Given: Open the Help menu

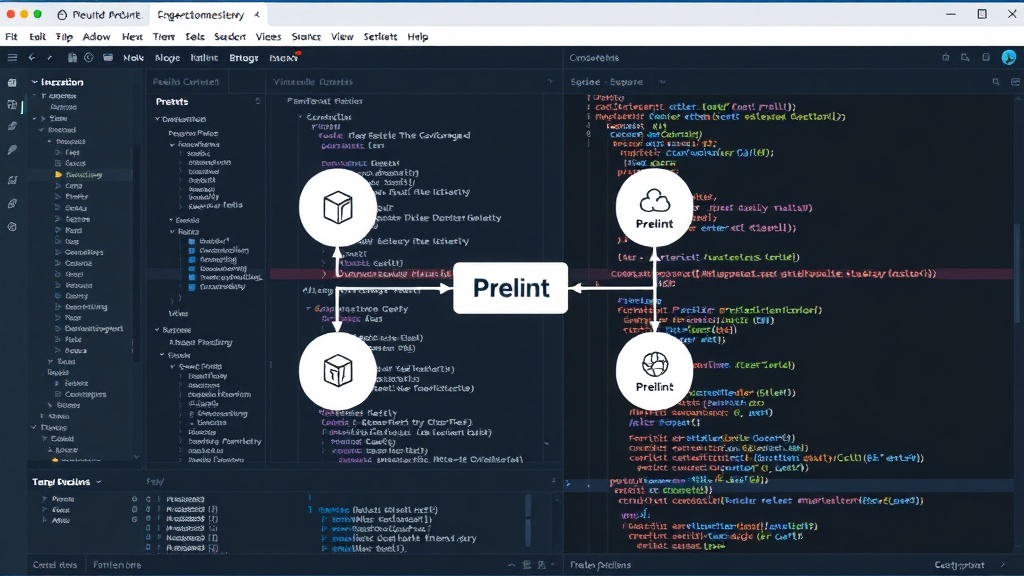Looking at the screenshot, I should pos(417,37).
